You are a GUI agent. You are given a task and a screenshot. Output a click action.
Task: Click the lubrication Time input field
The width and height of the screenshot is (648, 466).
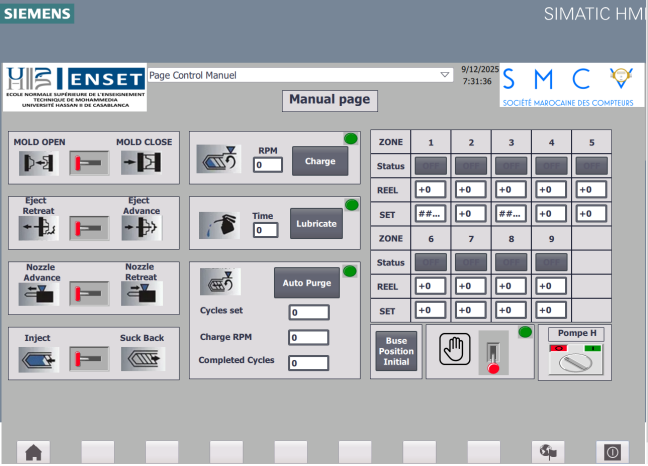click(x=265, y=230)
